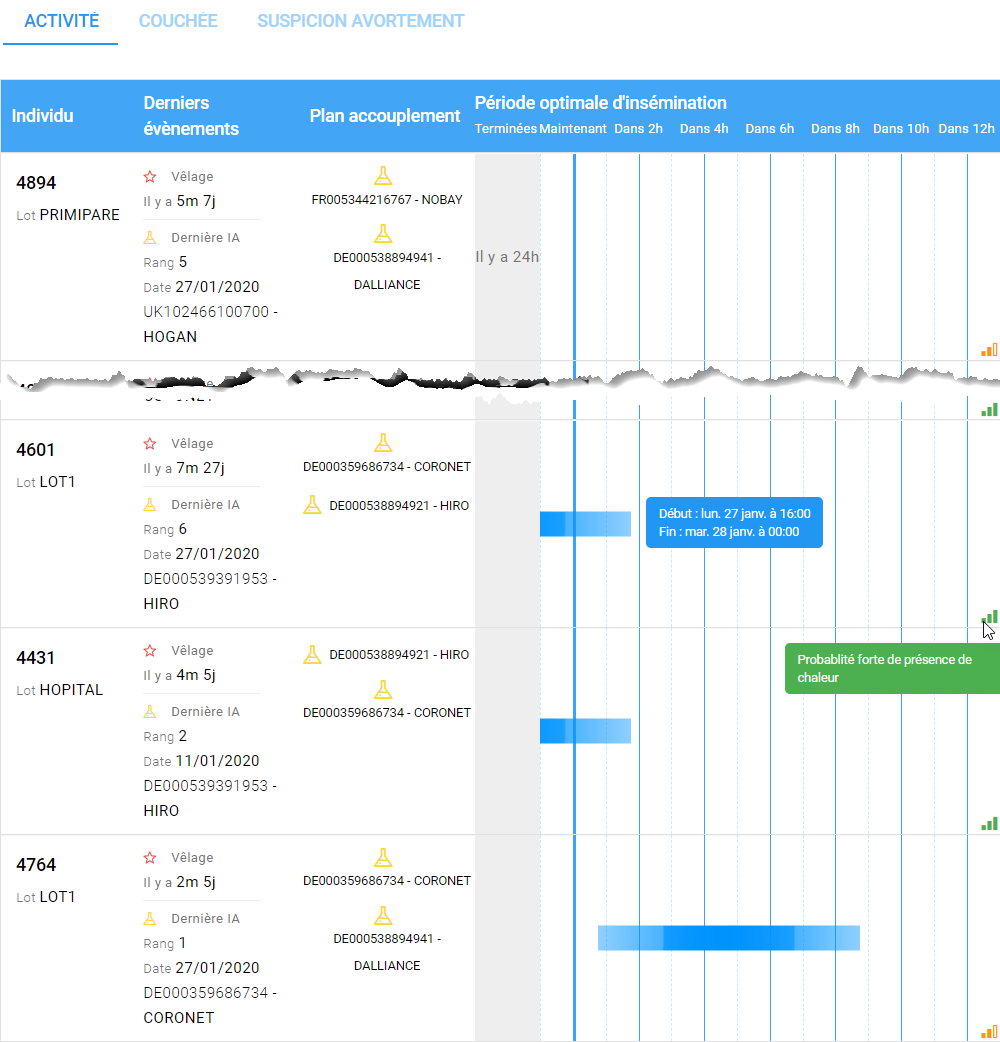Click the Dernière IA flask icon for cow 4431
This screenshot has height=1042, width=1000.
point(150,712)
